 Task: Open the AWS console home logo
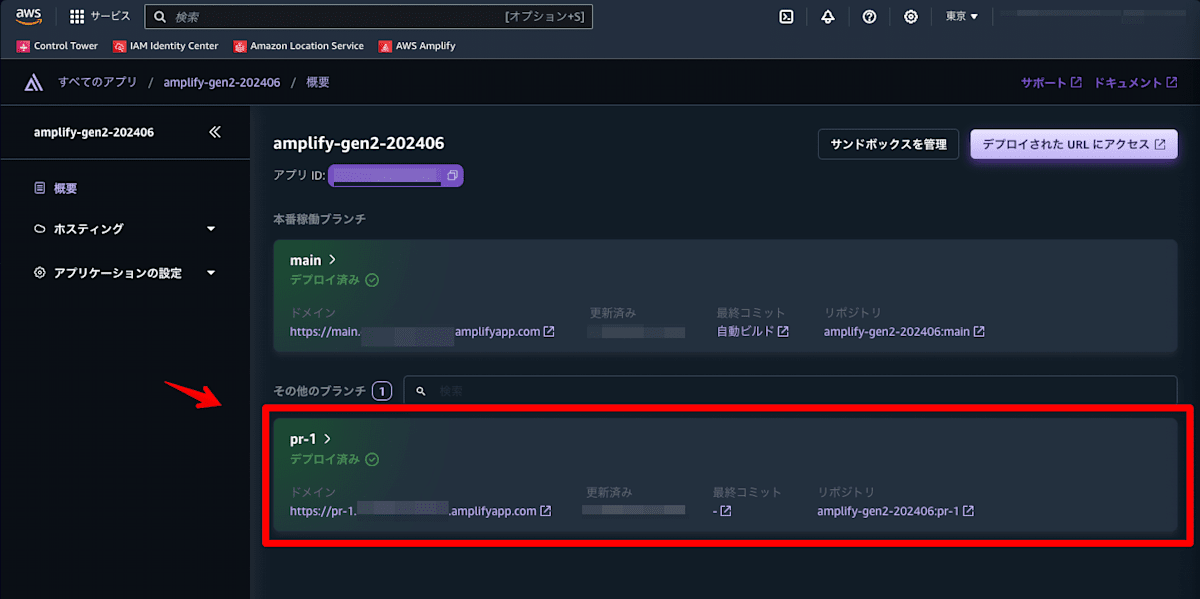click(28, 16)
